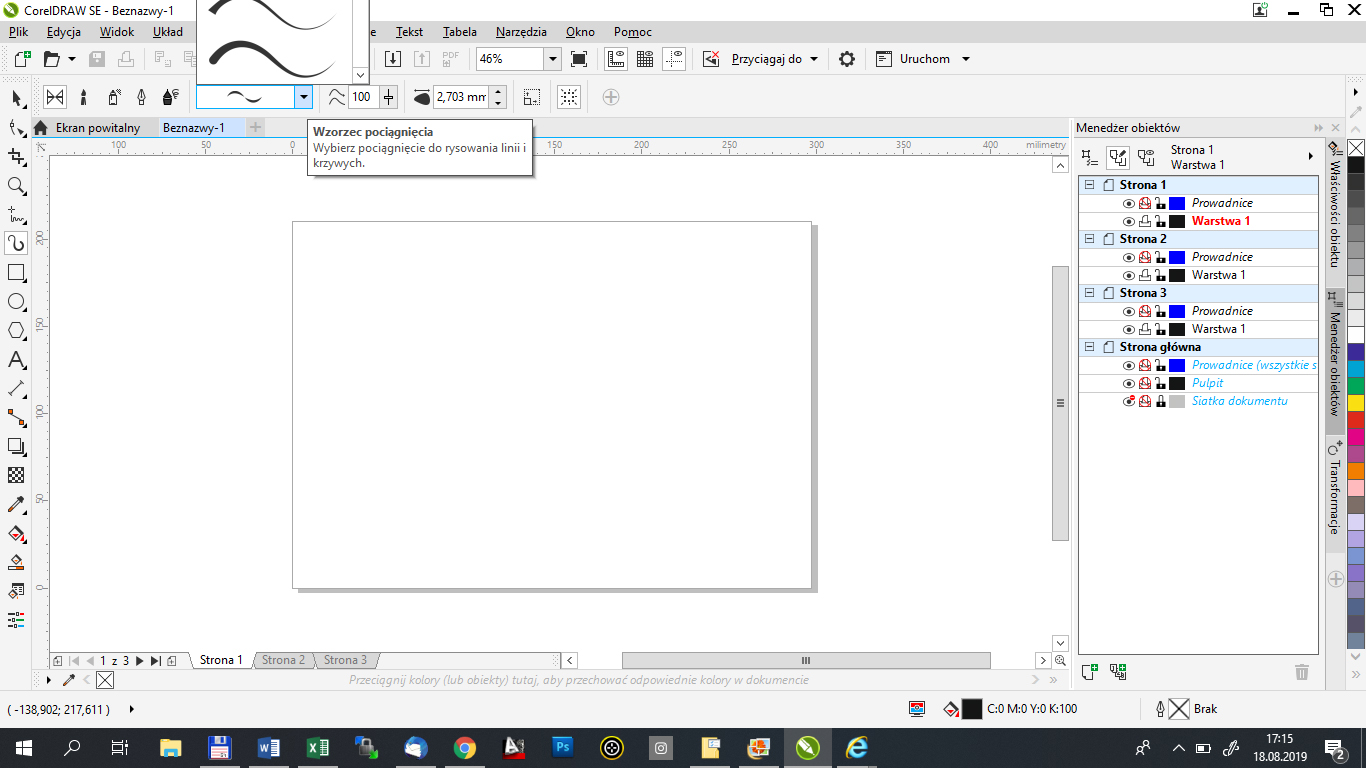The height and width of the screenshot is (768, 1366).
Task: Open the Options gear icon in the toolbar
Action: pos(847,59)
